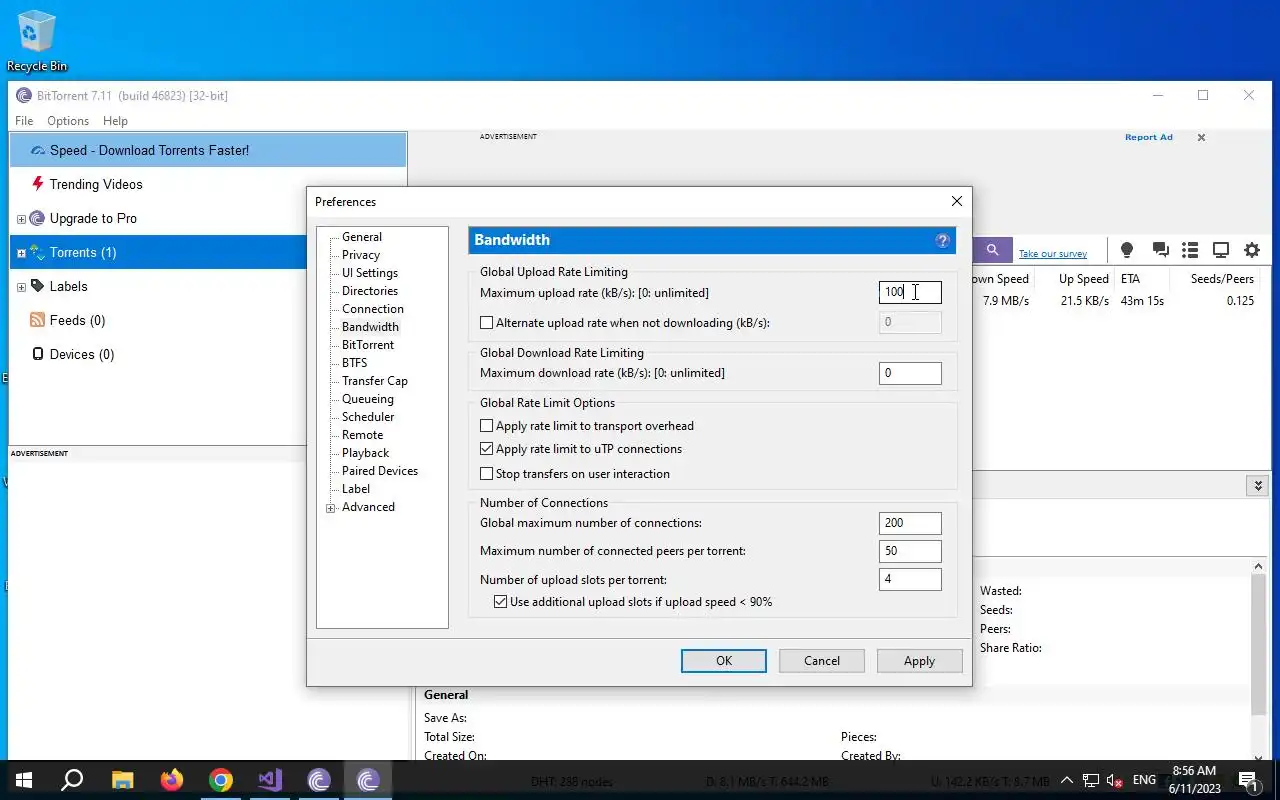Click global maximum connections field
1280x800 pixels.
click(910, 523)
